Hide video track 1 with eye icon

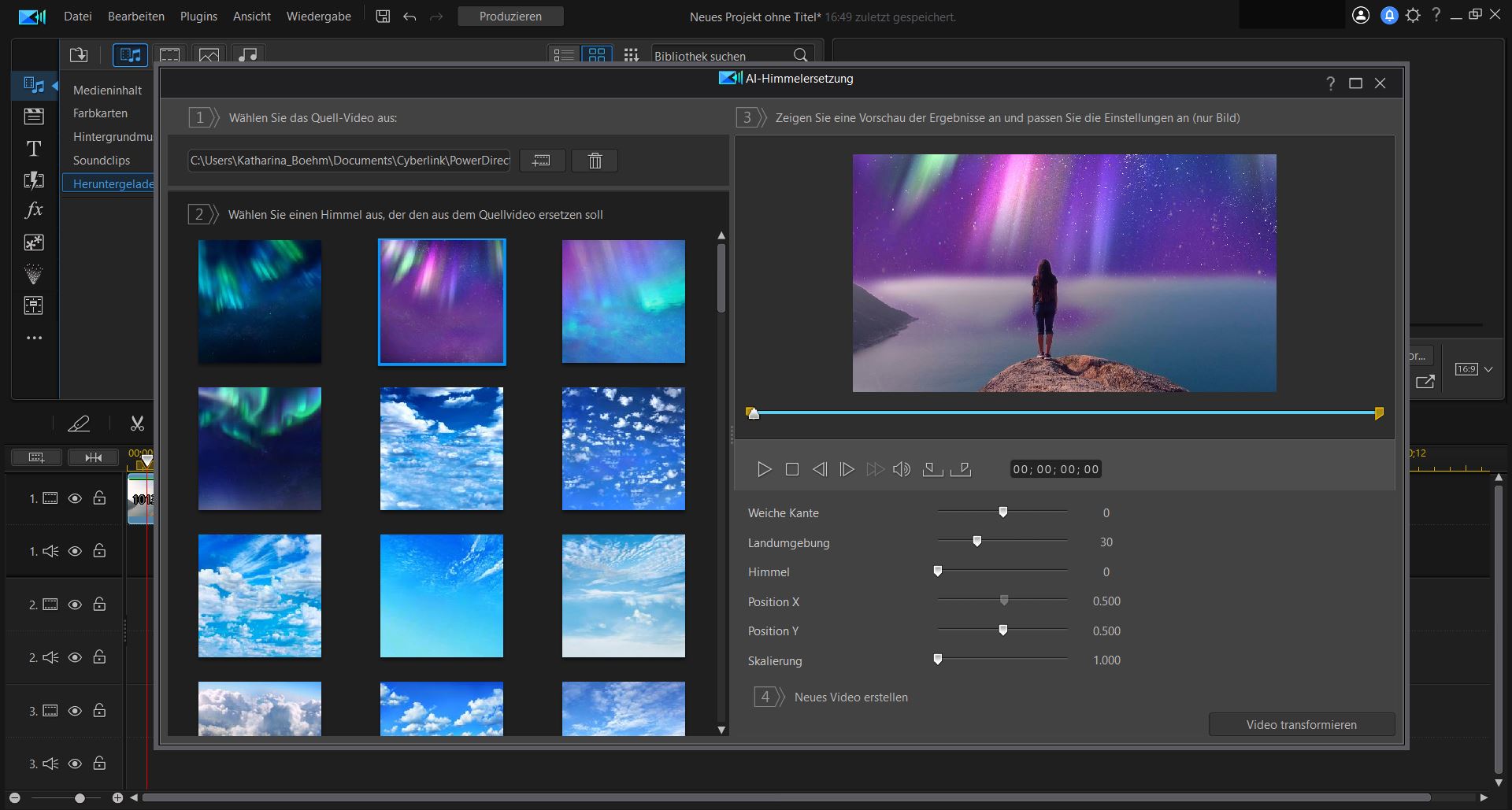(x=75, y=498)
